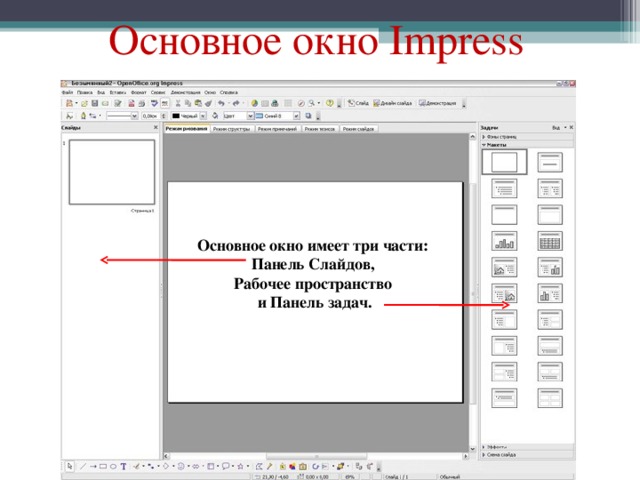Click the Copy icon

tap(188, 104)
